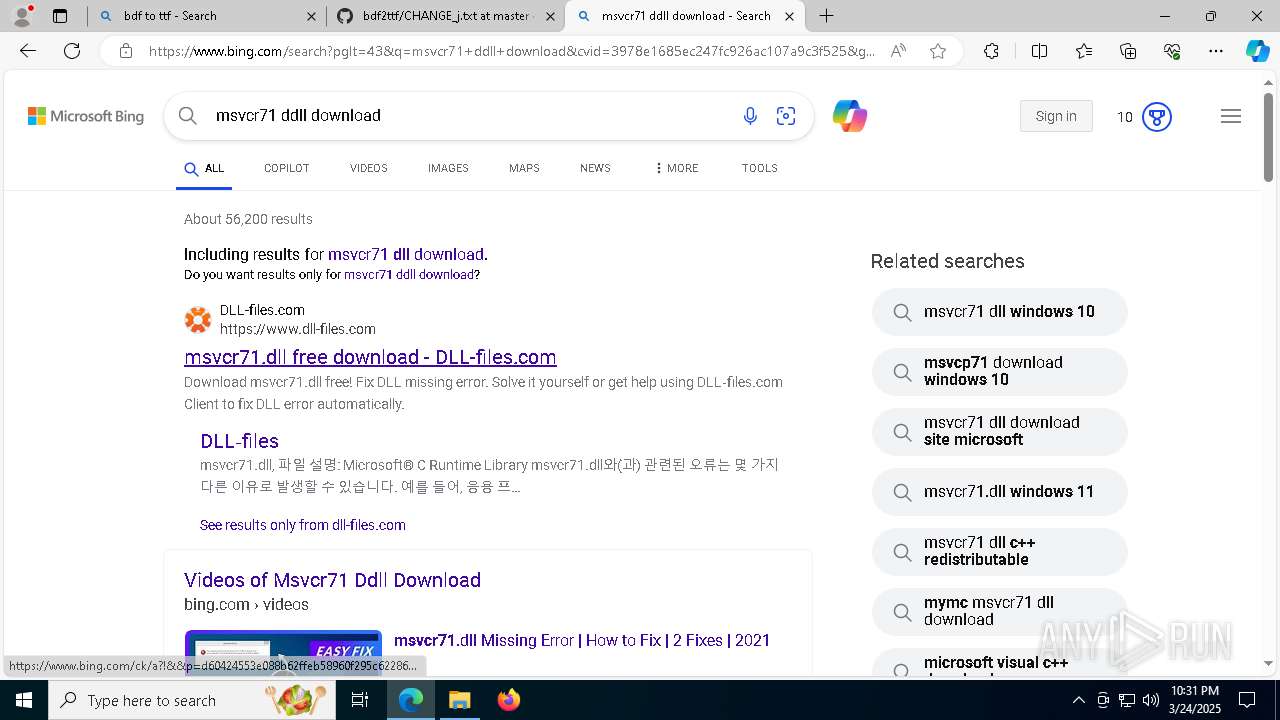The height and width of the screenshot is (720, 1280).
Task: Switch to NEWS search tab
Action: coord(595,168)
